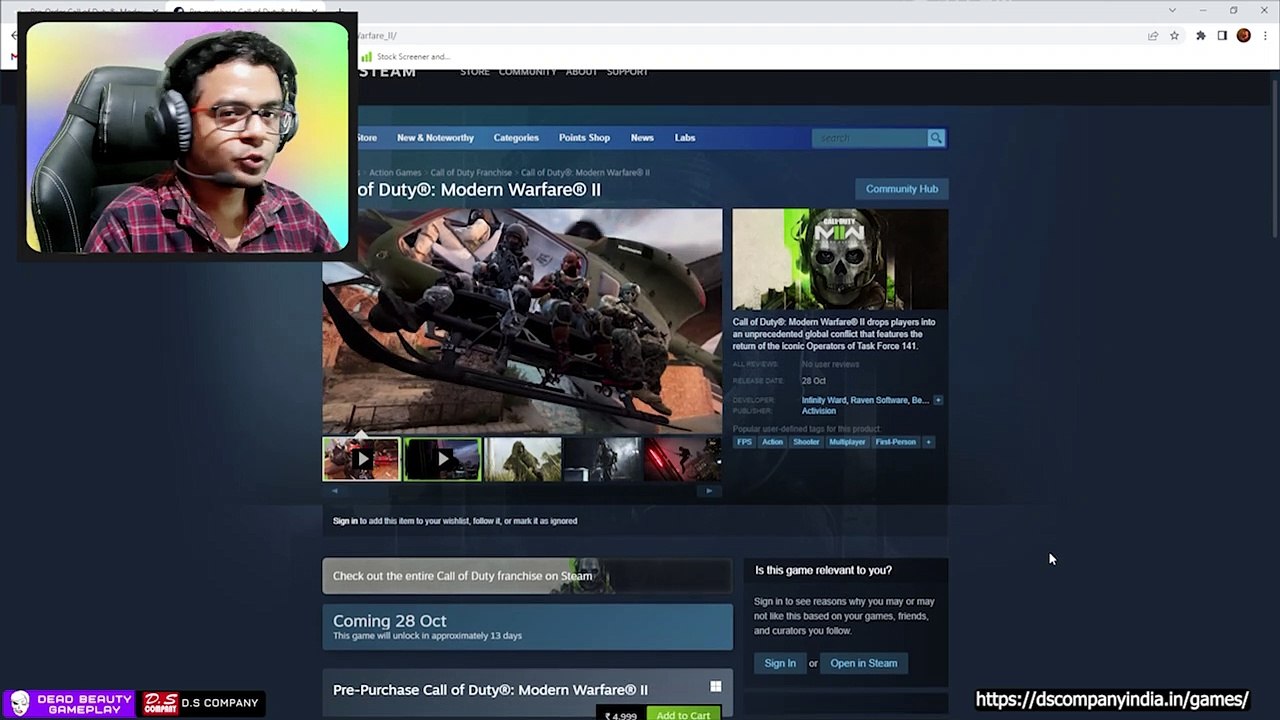Image resolution: width=1280 pixels, height=720 pixels.
Task: Play the first helicopter trailer thumbnail
Action: pyautogui.click(x=361, y=459)
